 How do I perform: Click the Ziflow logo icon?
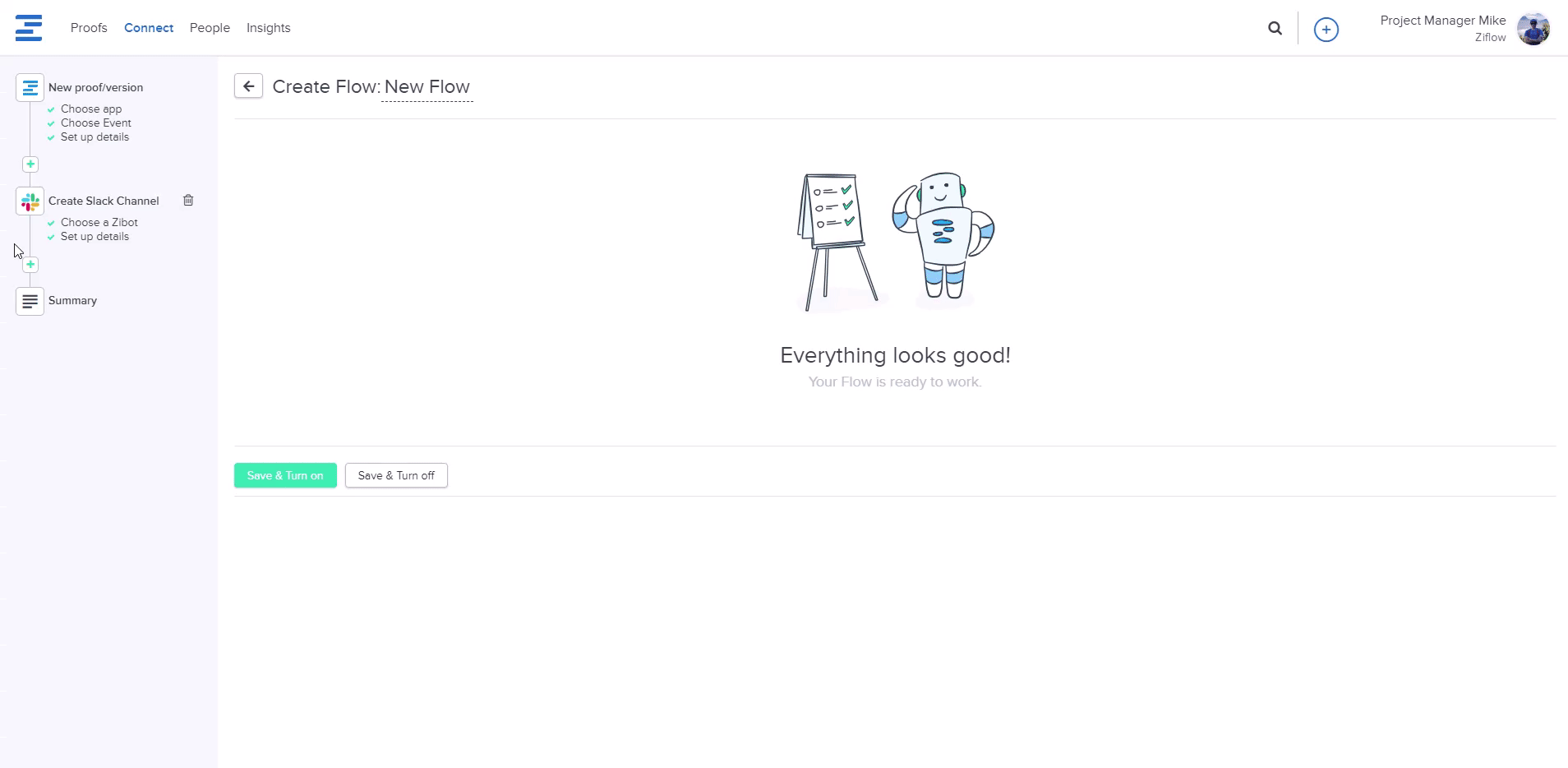click(x=29, y=28)
